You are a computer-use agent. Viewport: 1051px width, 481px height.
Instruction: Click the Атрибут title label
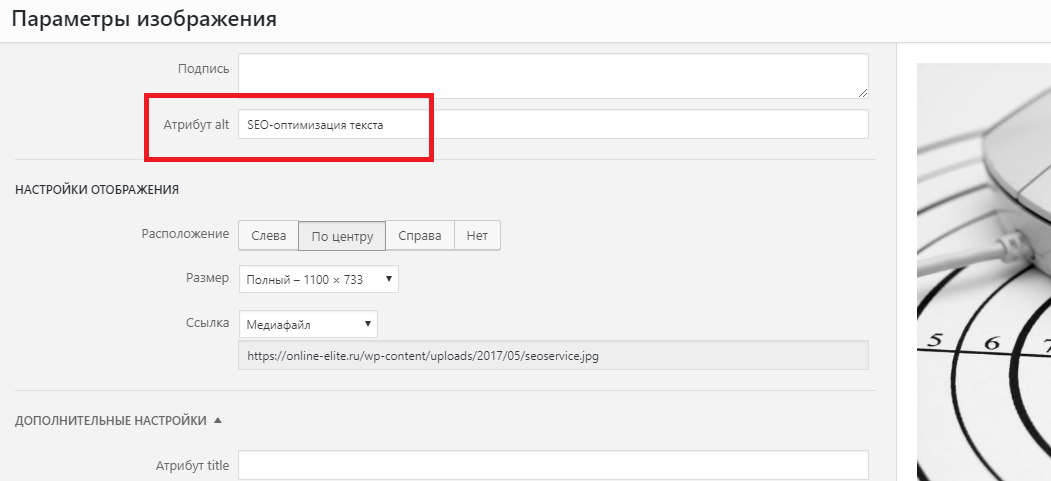click(x=192, y=466)
